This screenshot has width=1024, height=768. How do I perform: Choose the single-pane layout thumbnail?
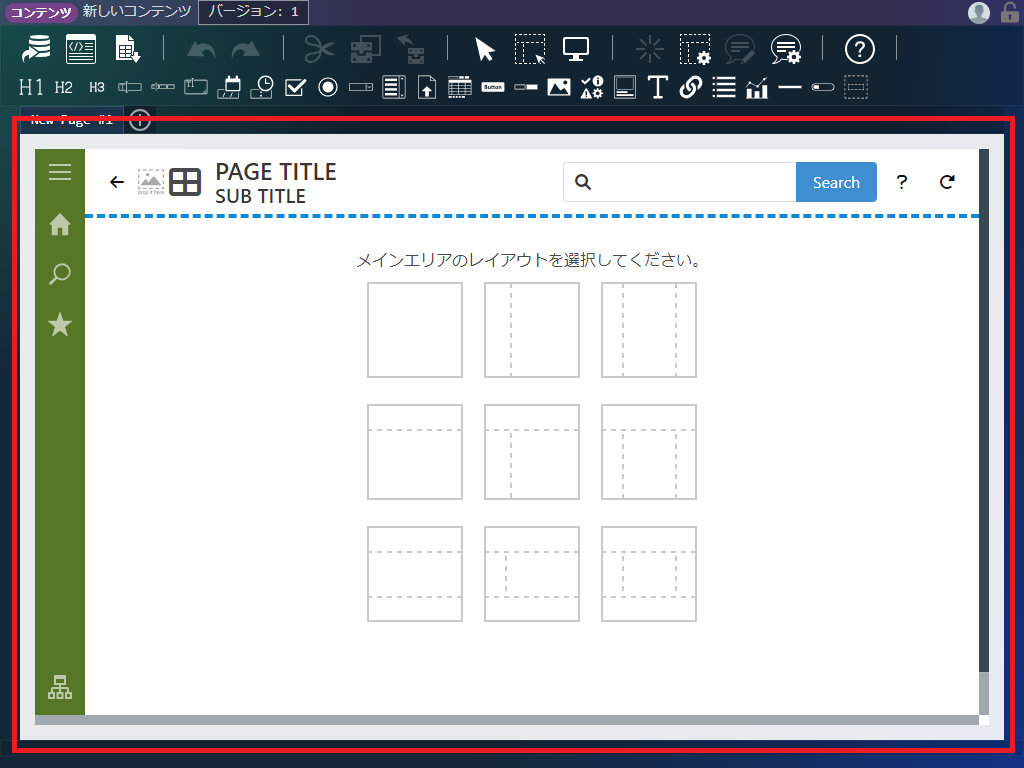(415, 330)
